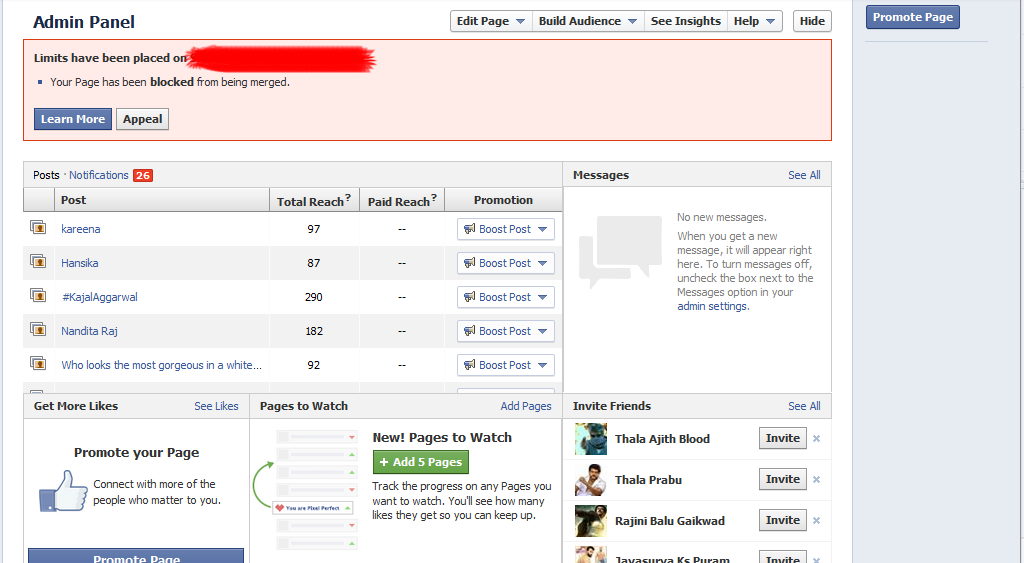Viewport: 1024px width, 563px height.
Task: Open the Build Audience dropdown menu
Action: tap(588, 21)
